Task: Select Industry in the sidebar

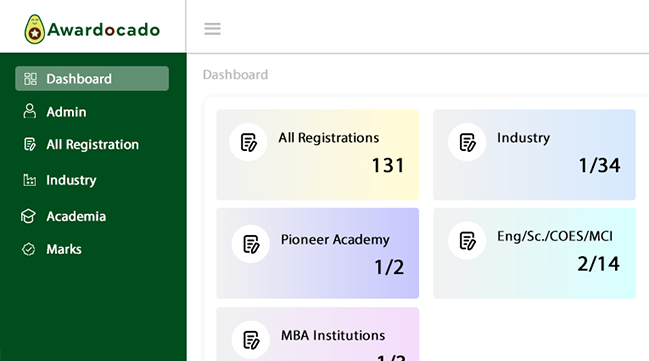Action: click(71, 180)
